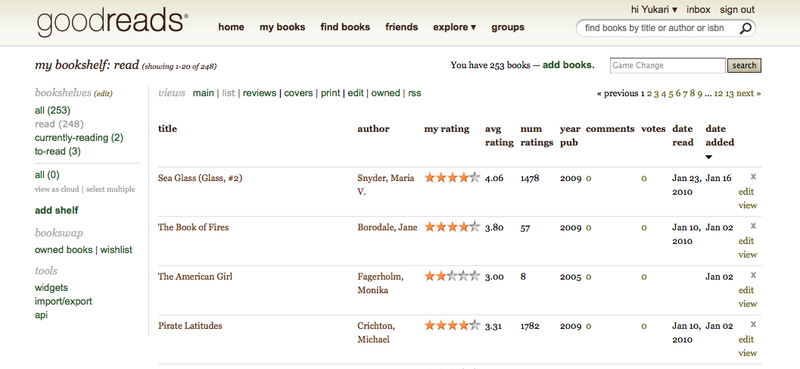Viewport: 800px width, 369px height.
Task: Focus the find books search field
Action: click(x=658, y=28)
